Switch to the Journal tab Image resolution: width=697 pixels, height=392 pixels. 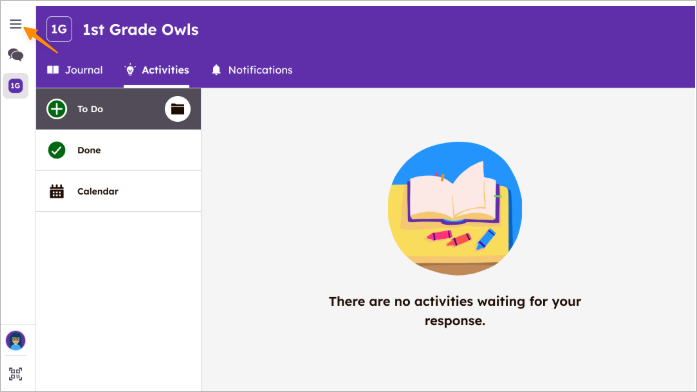coord(75,70)
